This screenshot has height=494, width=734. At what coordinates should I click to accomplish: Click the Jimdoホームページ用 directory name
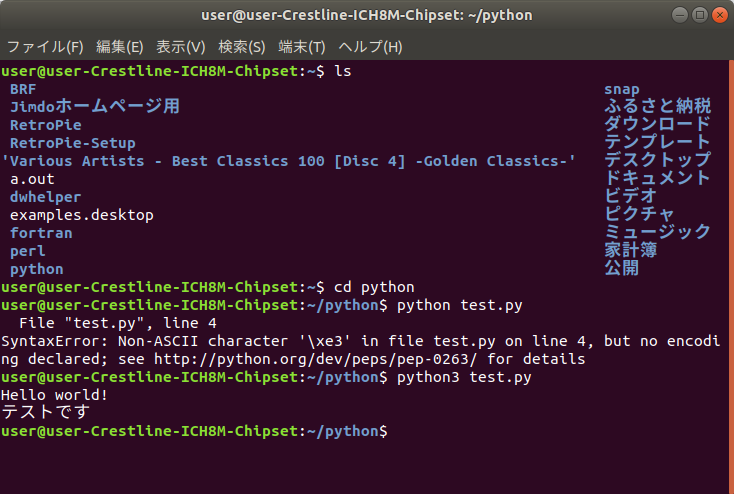pos(95,106)
